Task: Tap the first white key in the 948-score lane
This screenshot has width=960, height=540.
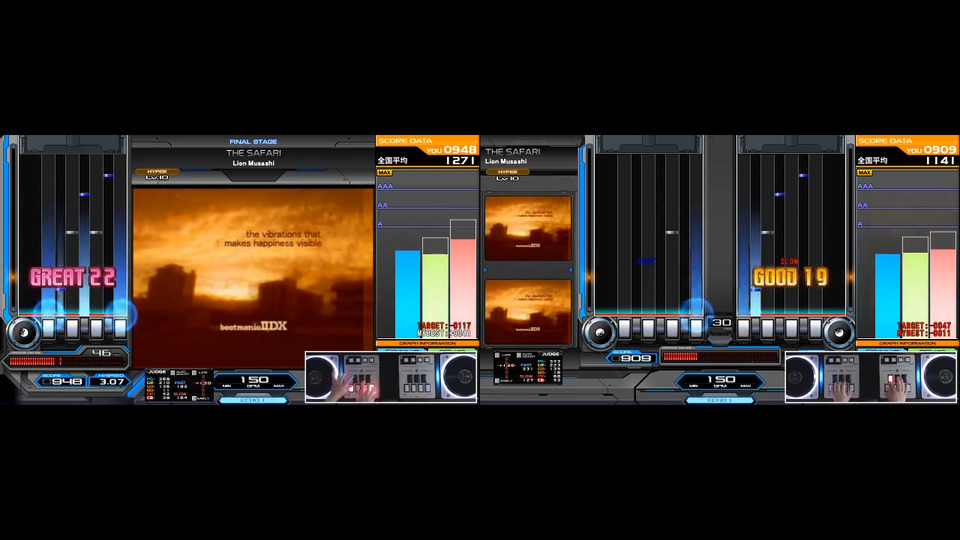Action: coord(49,328)
